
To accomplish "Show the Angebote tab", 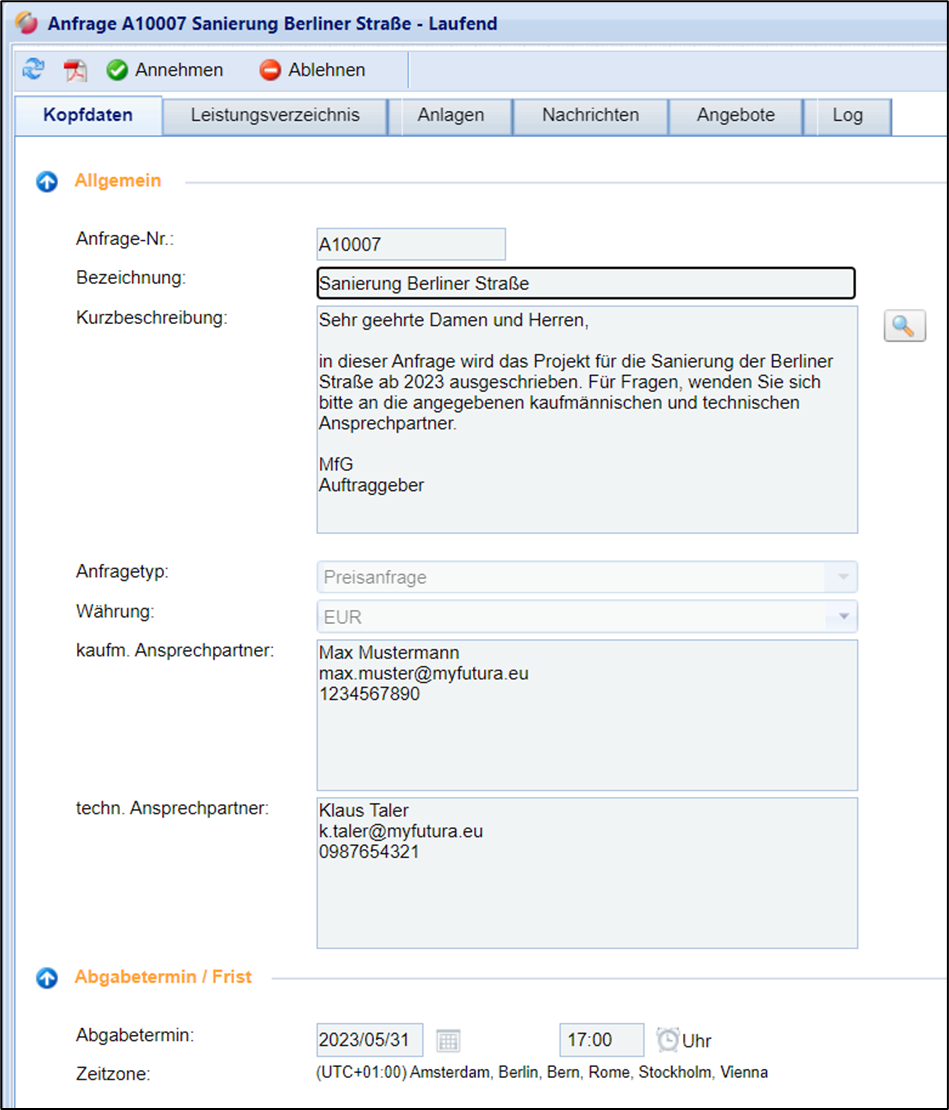I will (736, 115).
